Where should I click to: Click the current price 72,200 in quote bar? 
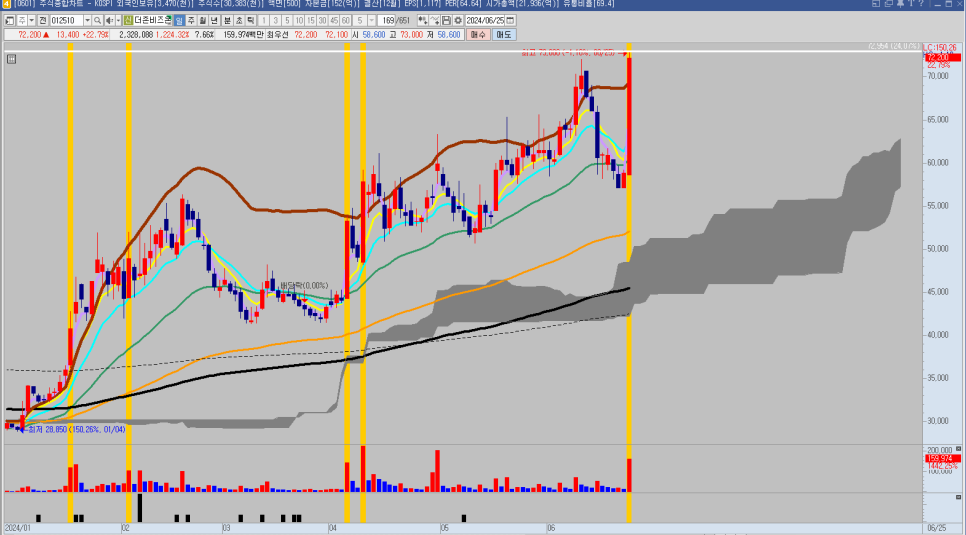[x=30, y=35]
